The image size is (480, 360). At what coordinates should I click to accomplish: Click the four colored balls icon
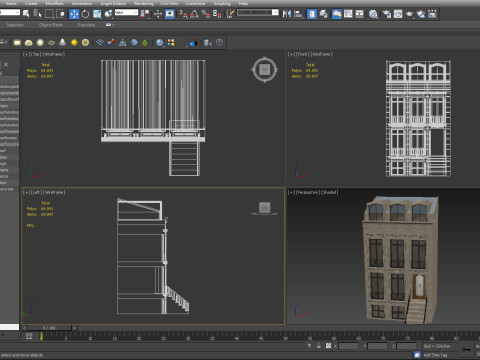[x=171, y=43]
